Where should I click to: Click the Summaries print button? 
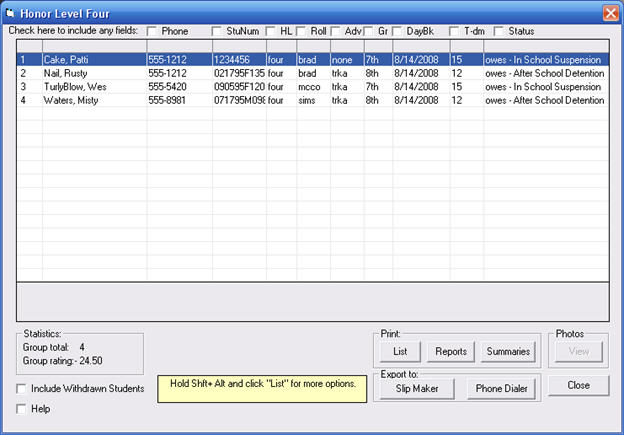[508, 351]
